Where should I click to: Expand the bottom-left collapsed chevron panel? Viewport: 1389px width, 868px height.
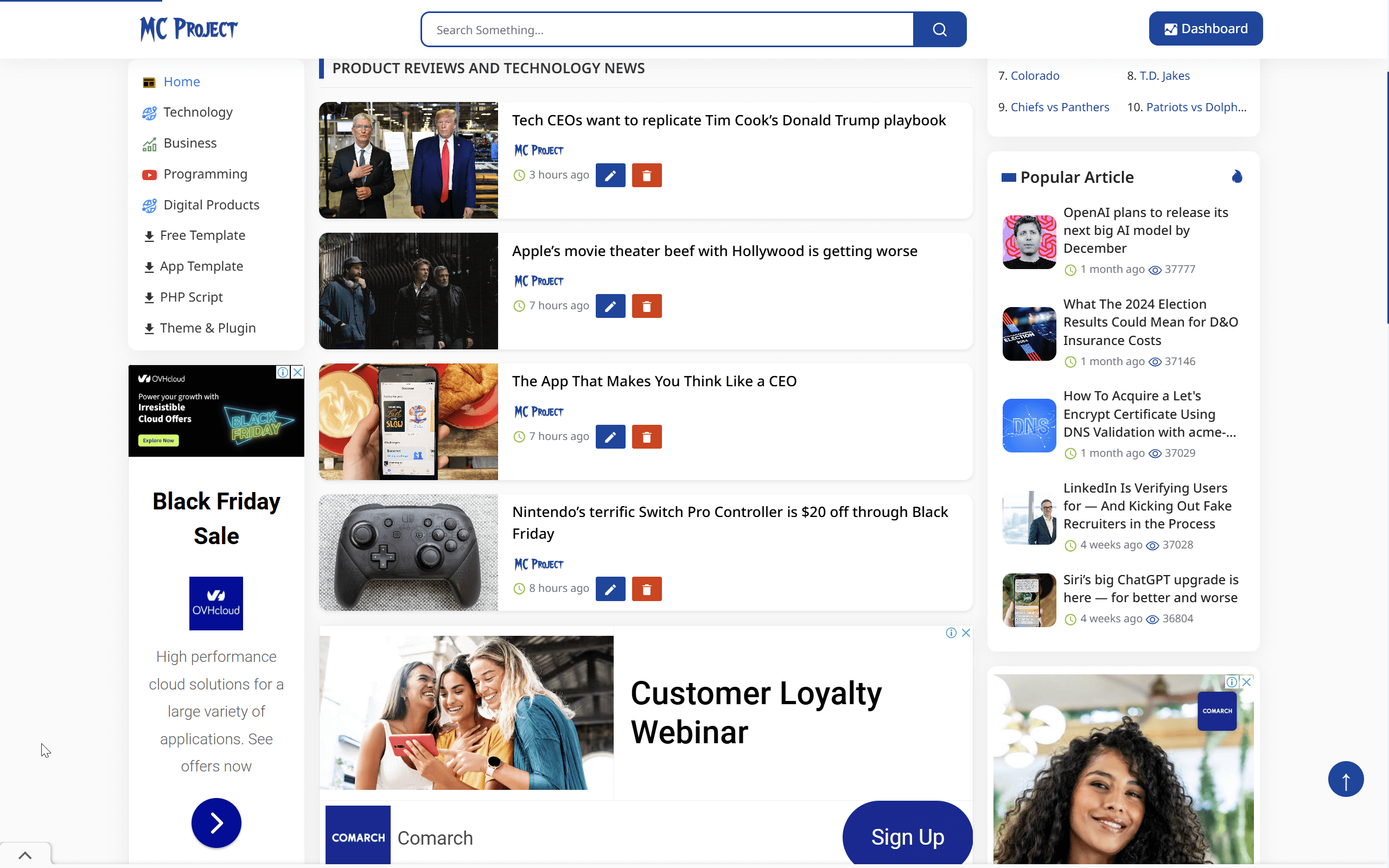[x=26, y=855]
